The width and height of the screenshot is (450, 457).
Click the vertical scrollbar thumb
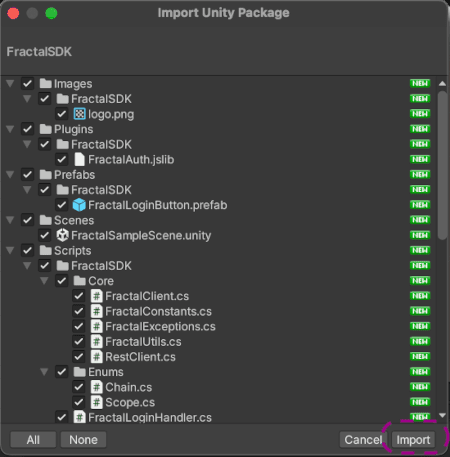[x=442, y=165]
